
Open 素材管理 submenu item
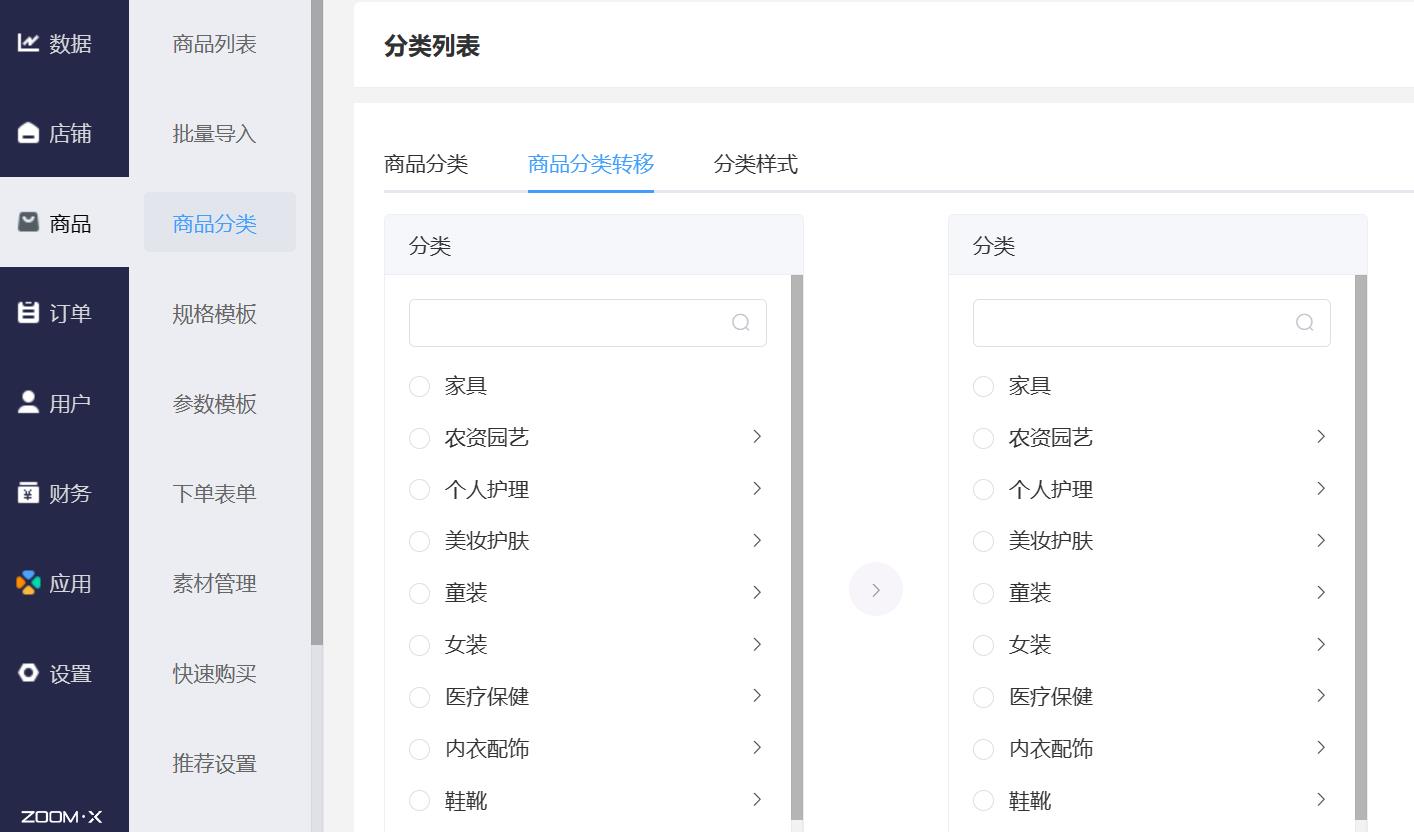pyautogui.click(x=214, y=584)
